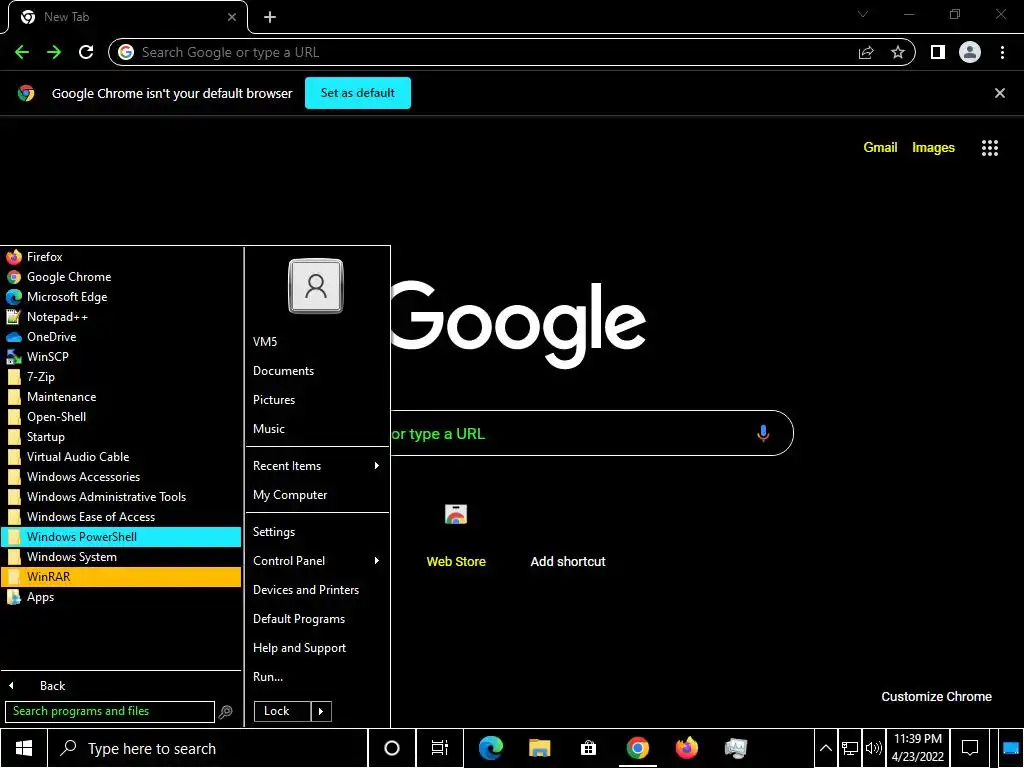Screen dimensions: 1024x768
Task: Click the user picture in Start menu
Action: click(316, 286)
